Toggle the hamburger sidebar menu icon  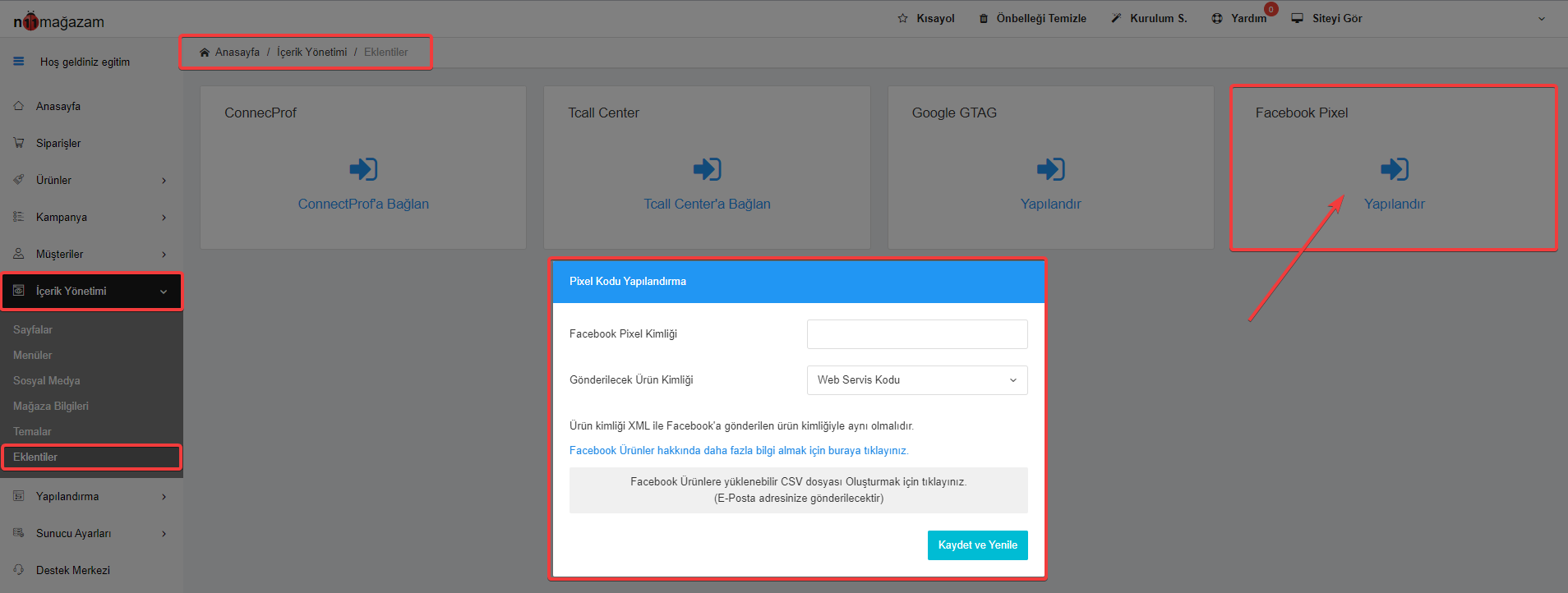click(x=19, y=62)
